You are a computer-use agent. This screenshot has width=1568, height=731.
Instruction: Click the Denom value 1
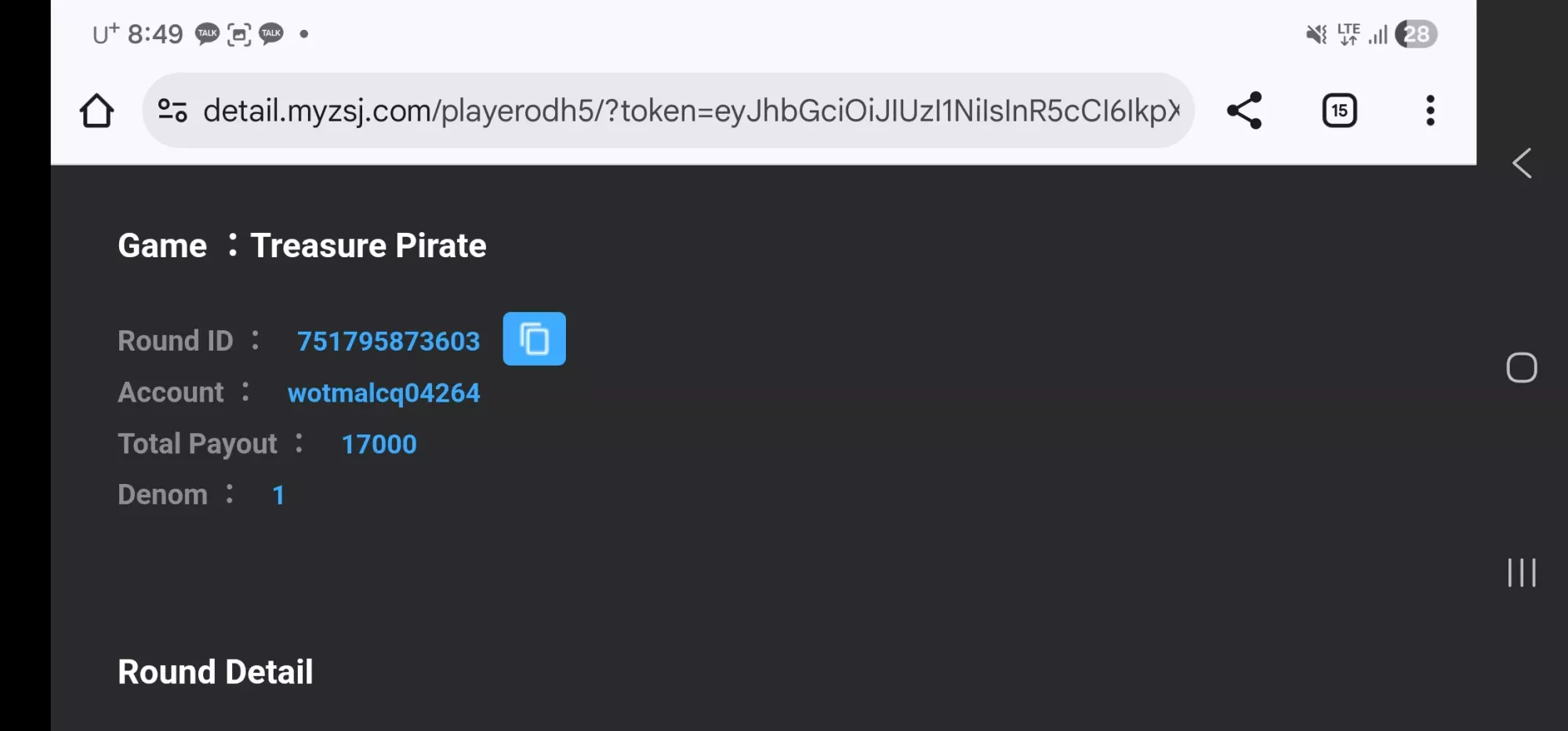click(278, 495)
